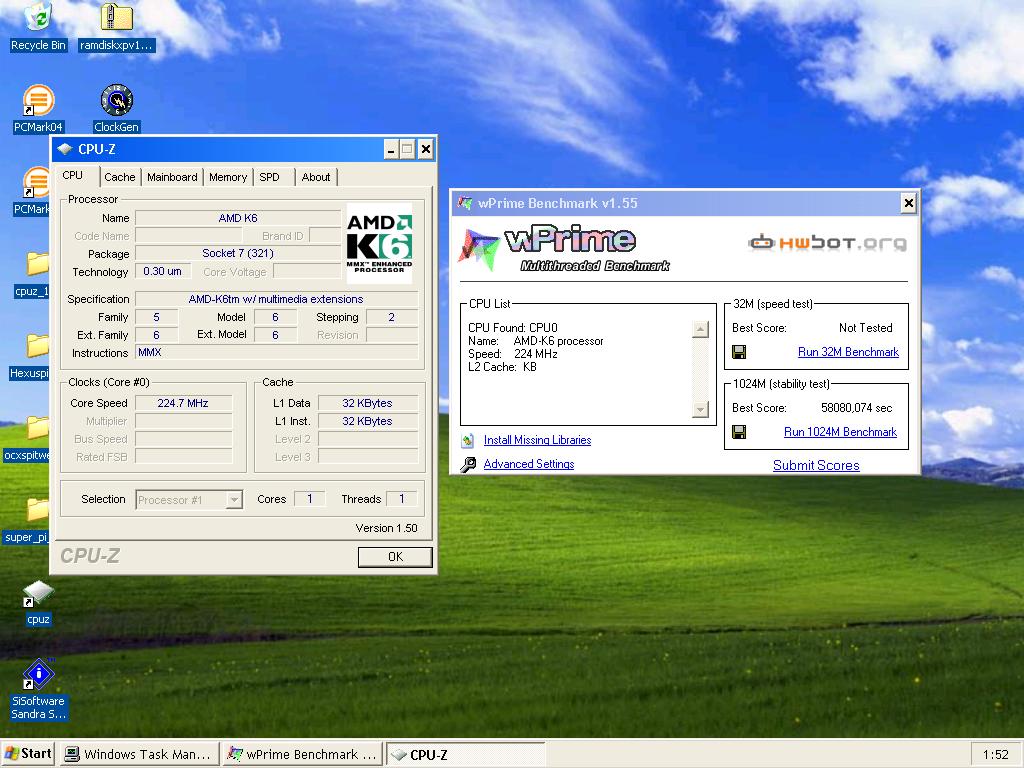This screenshot has width=1024, height=768.
Task: Click the wPrime title bar icon
Action: [465, 203]
